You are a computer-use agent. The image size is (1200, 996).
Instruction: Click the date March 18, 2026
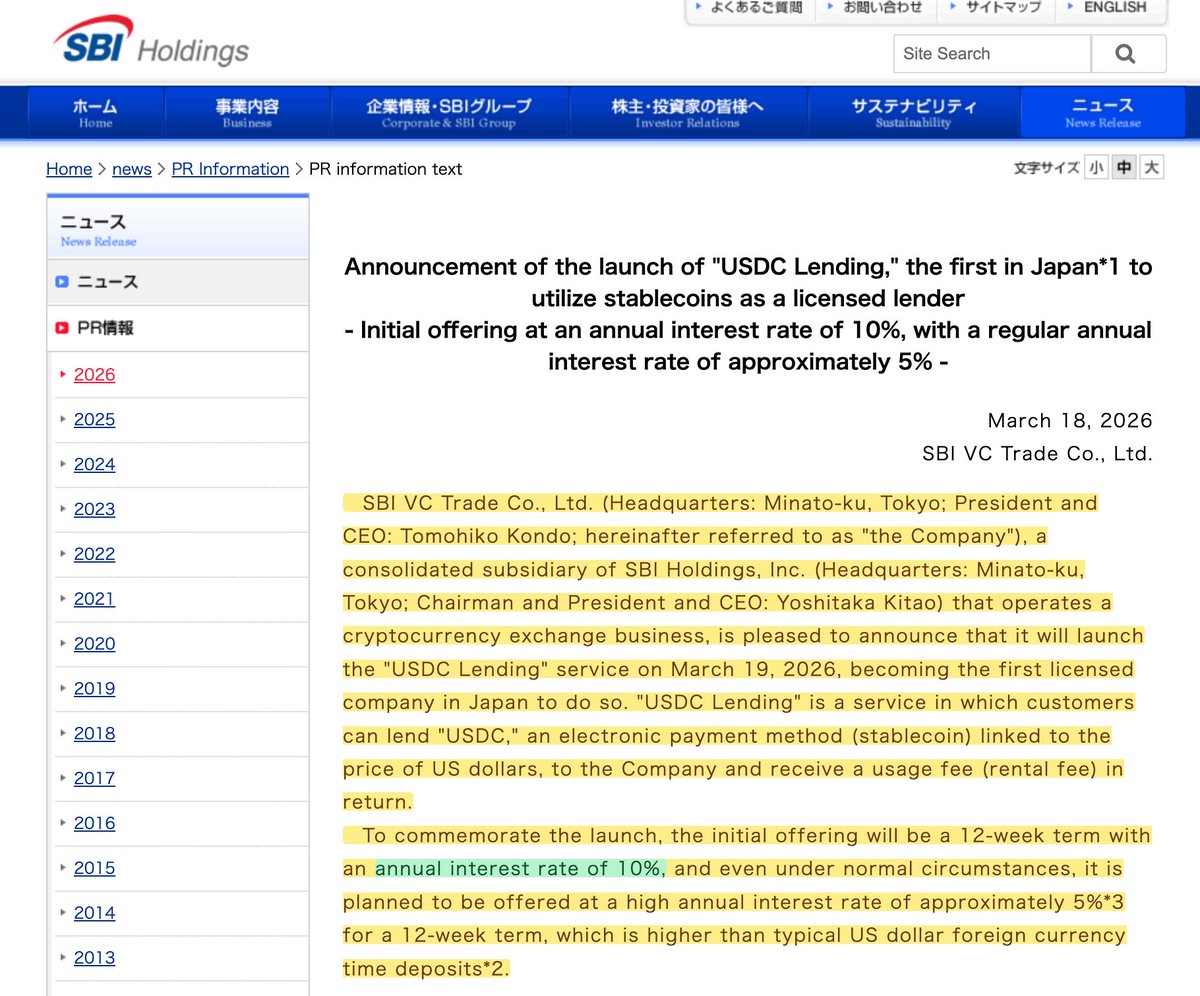click(x=1070, y=420)
